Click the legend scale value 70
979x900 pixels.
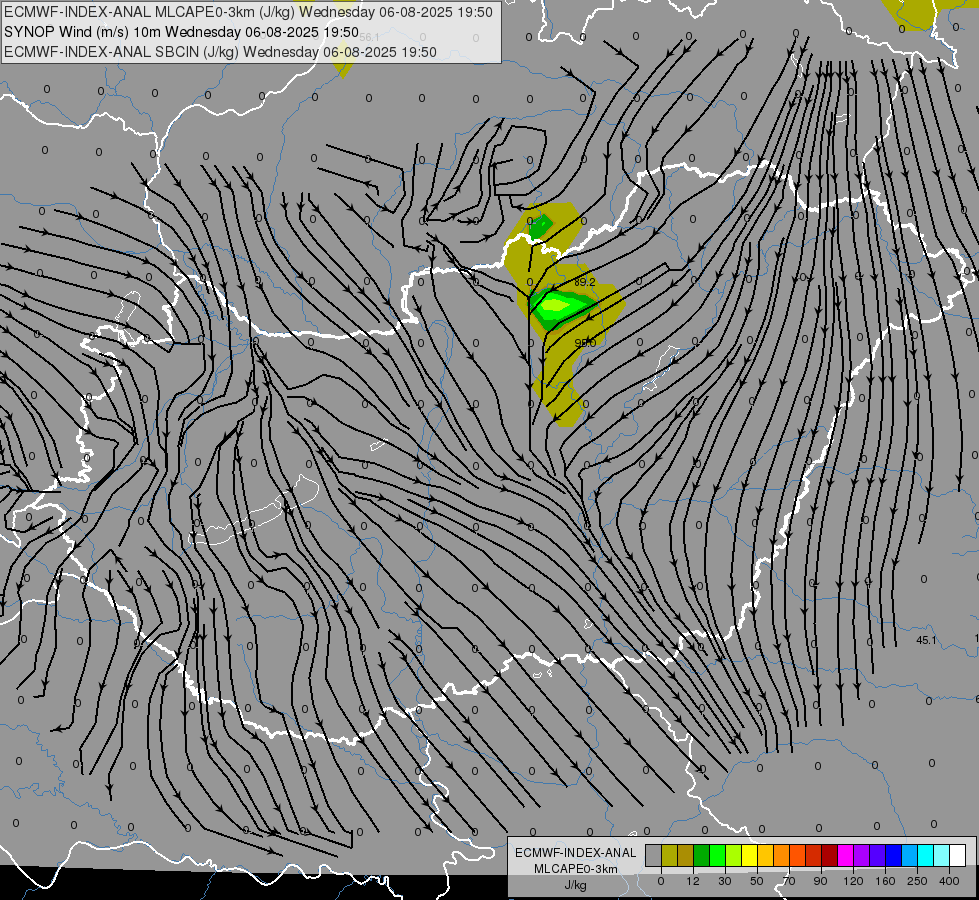click(789, 881)
